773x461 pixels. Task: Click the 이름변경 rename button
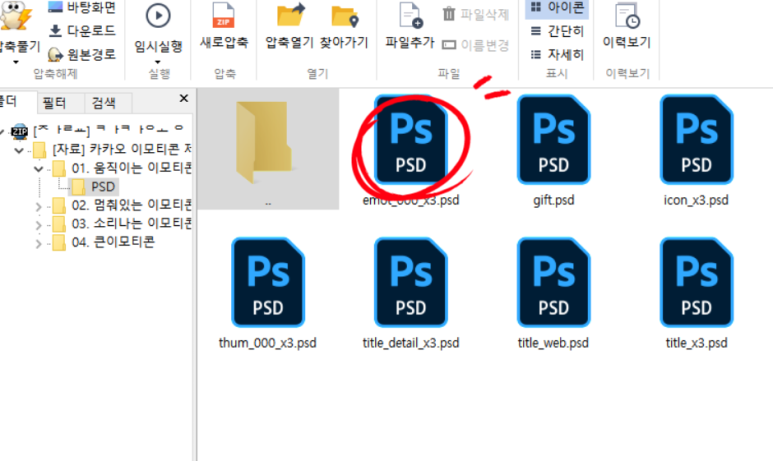[475, 45]
